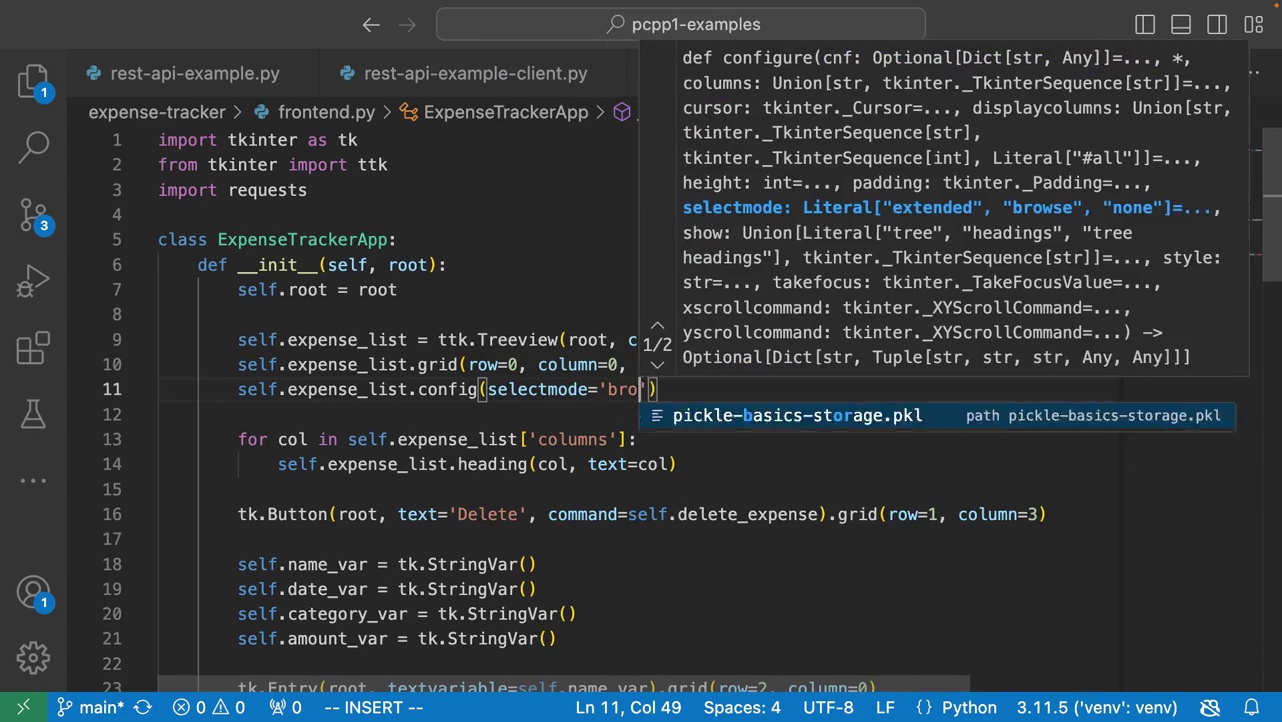Image resolution: width=1282 pixels, height=722 pixels.
Task: Click Ln 11, Col 49 position indicator
Action: coord(628,707)
